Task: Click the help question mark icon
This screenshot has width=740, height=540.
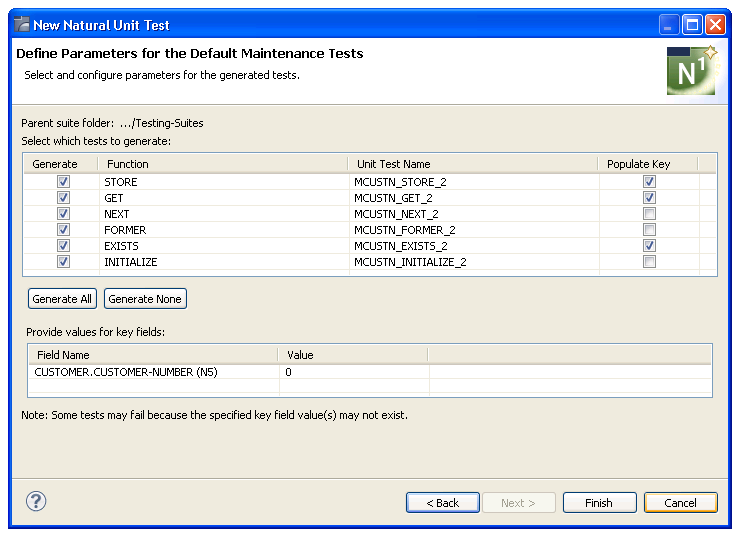Action: [x=36, y=501]
